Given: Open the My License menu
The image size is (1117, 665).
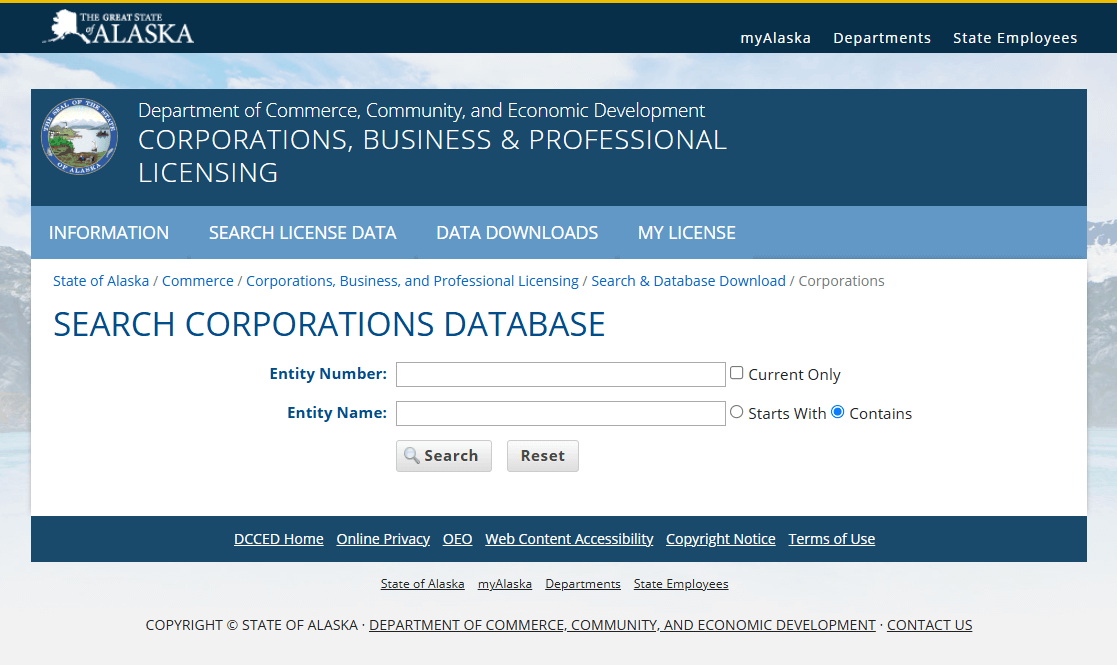Looking at the screenshot, I should point(686,233).
